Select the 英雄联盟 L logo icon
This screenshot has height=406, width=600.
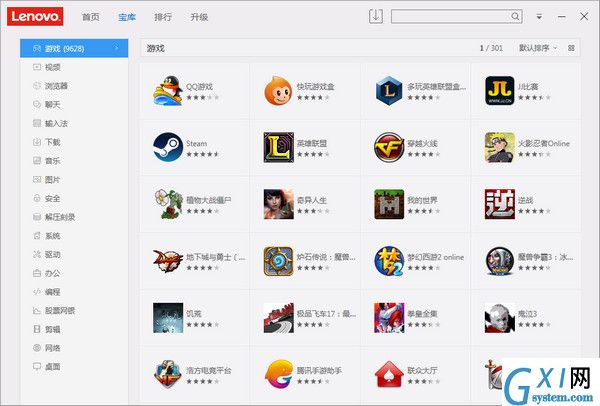point(278,147)
